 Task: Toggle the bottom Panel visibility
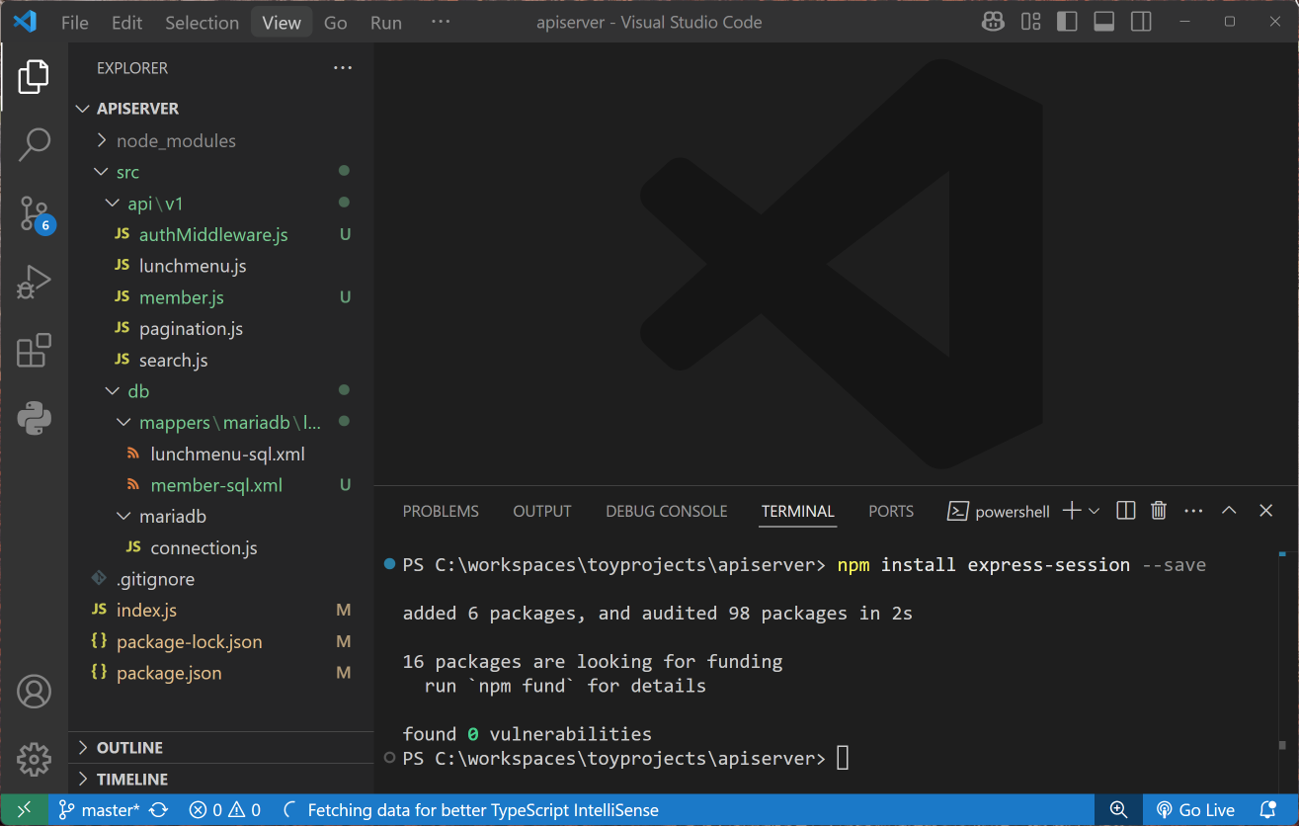pos(1104,22)
